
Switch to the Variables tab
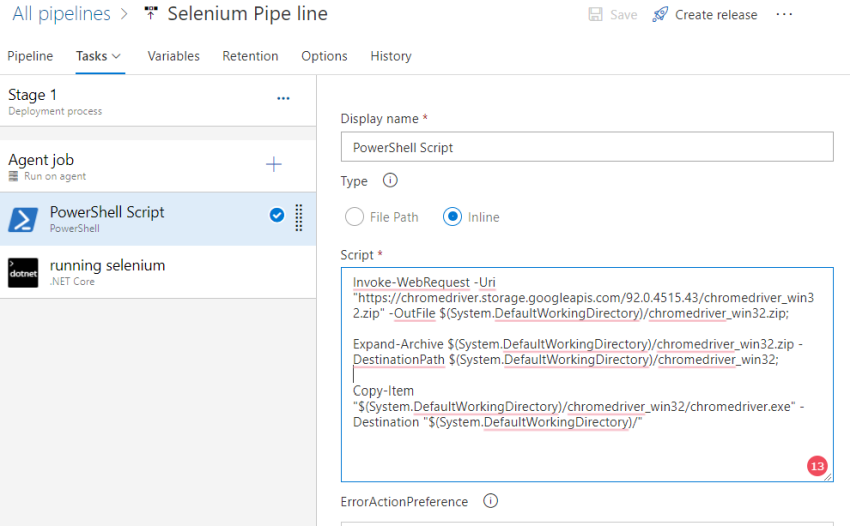click(x=173, y=56)
